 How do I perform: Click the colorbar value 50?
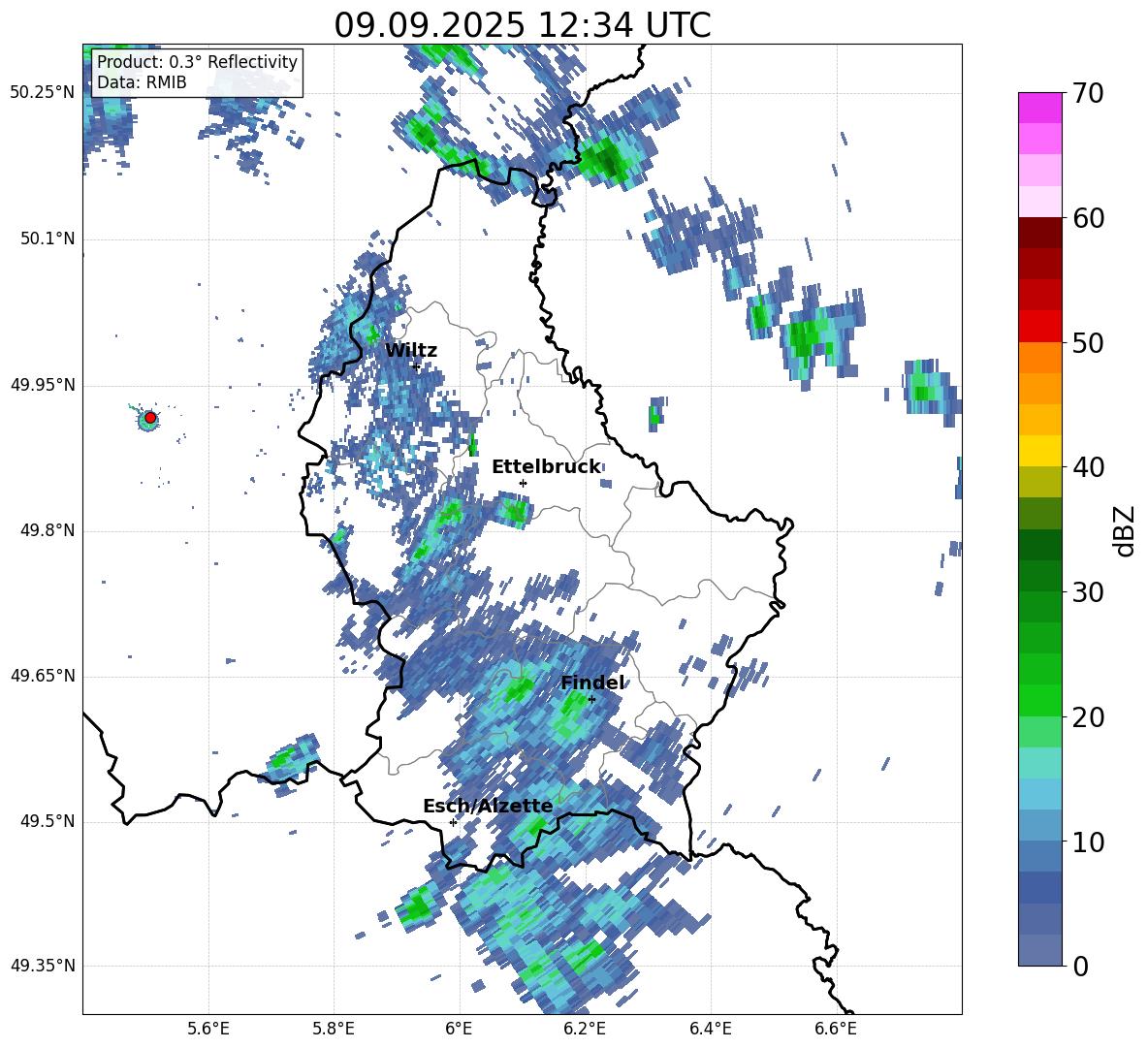(x=1088, y=343)
